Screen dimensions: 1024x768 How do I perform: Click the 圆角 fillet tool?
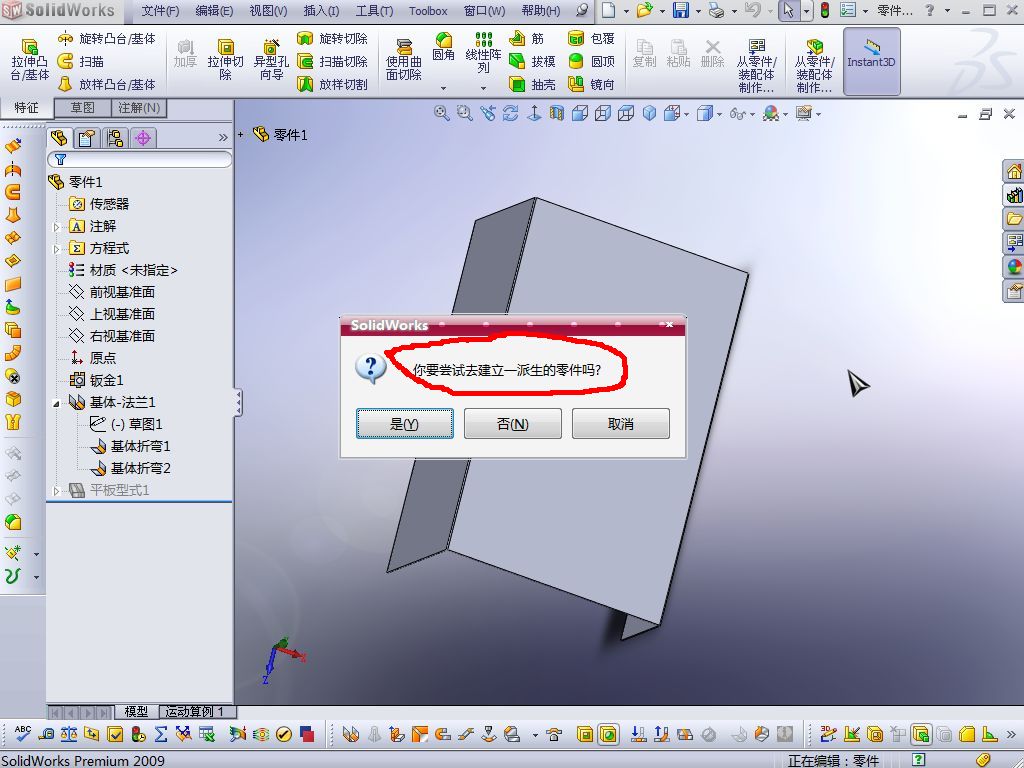click(443, 47)
